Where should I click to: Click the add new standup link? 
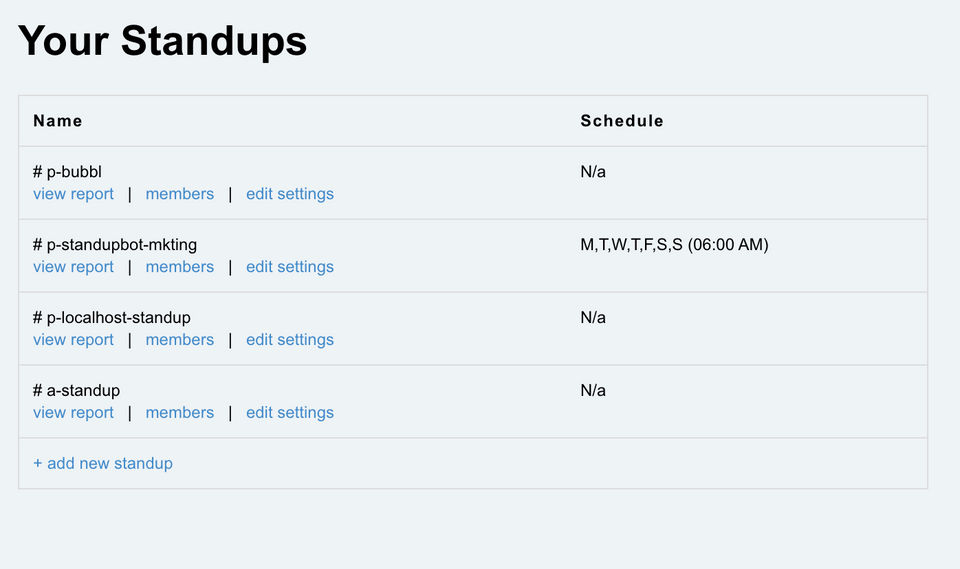[103, 464]
